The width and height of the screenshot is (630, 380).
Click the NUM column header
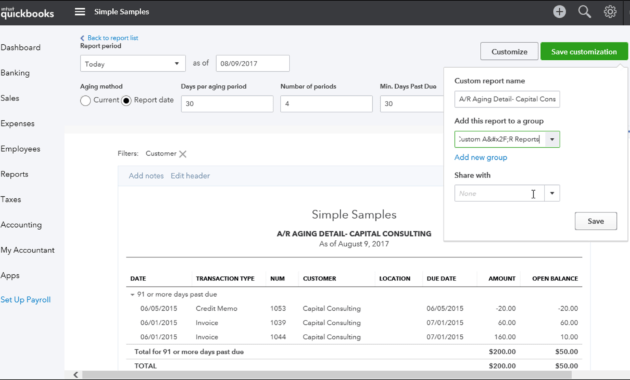pos(277,278)
